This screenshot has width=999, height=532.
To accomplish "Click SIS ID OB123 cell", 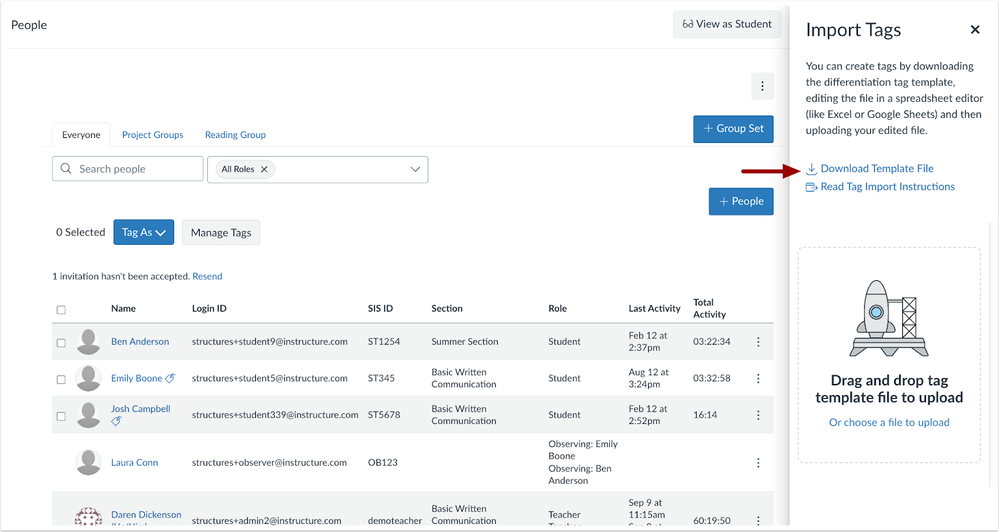I will click(382, 463).
